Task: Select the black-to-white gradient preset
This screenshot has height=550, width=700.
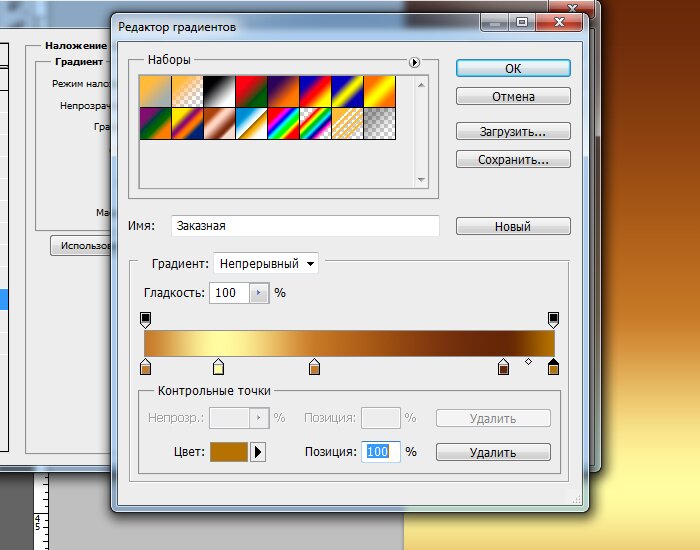Action: click(x=218, y=92)
